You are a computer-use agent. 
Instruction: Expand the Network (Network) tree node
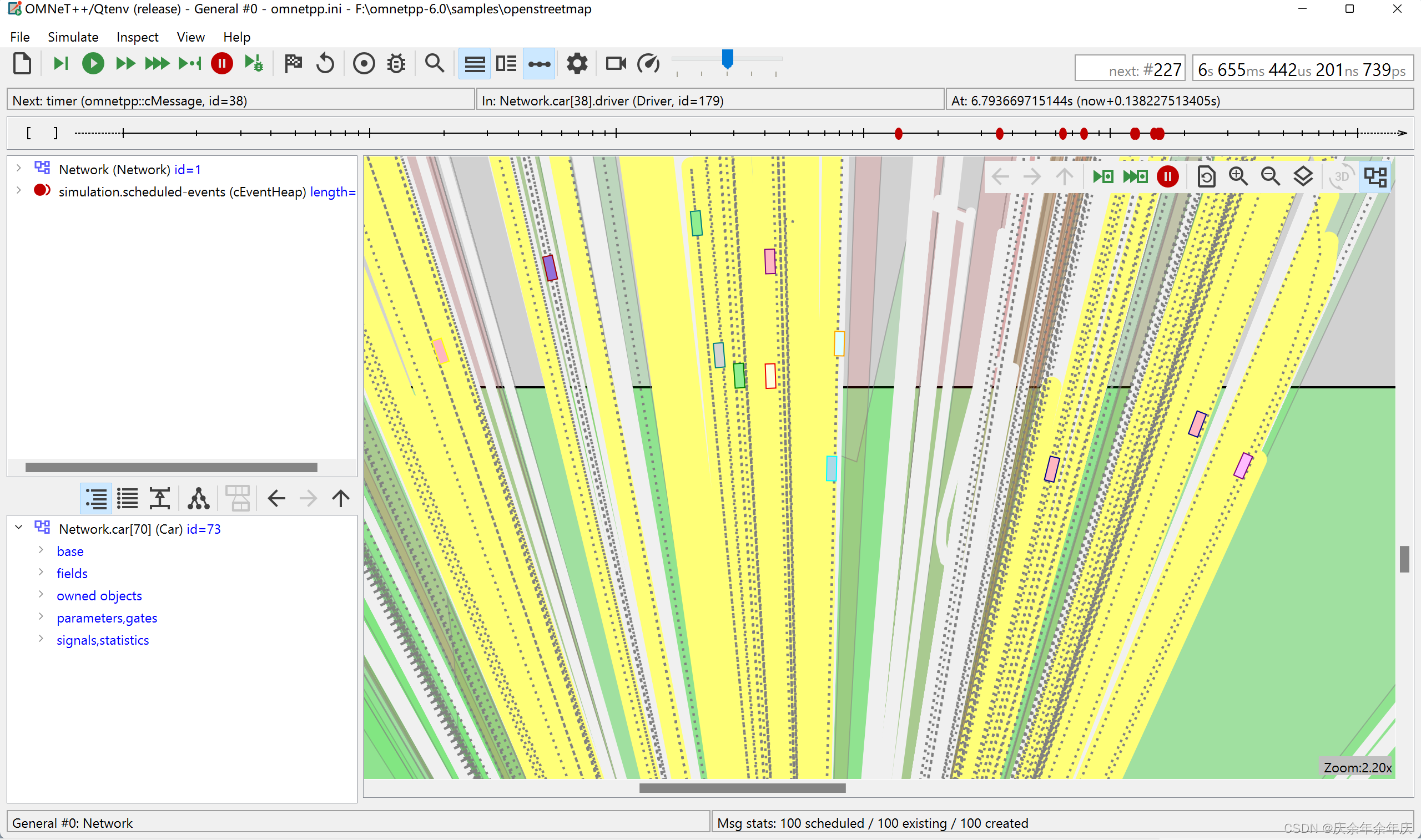[19, 168]
